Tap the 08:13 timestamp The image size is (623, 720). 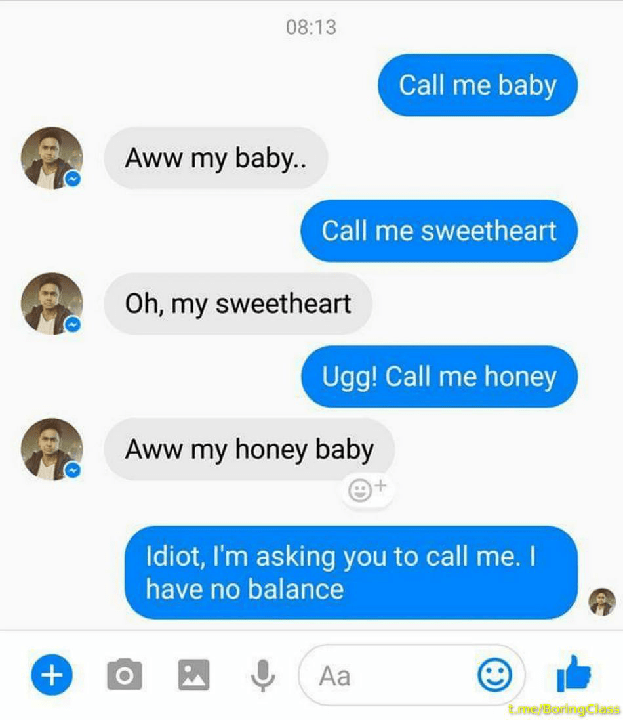click(x=311, y=27)
